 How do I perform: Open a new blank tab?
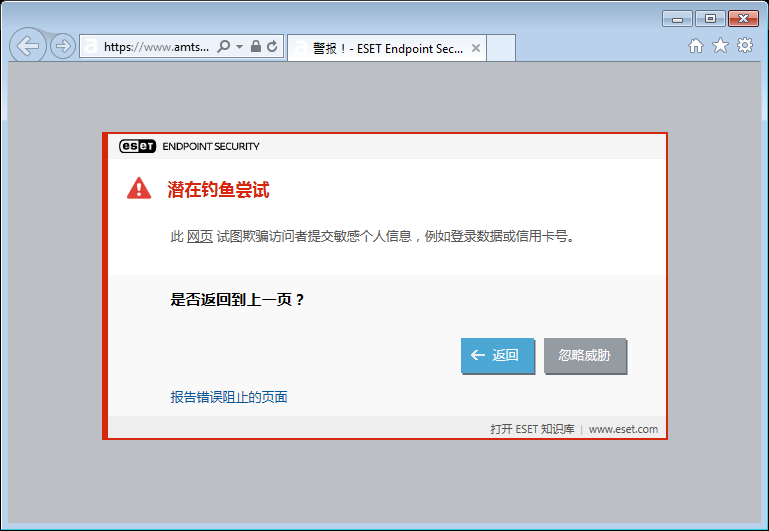coord(501,48)
